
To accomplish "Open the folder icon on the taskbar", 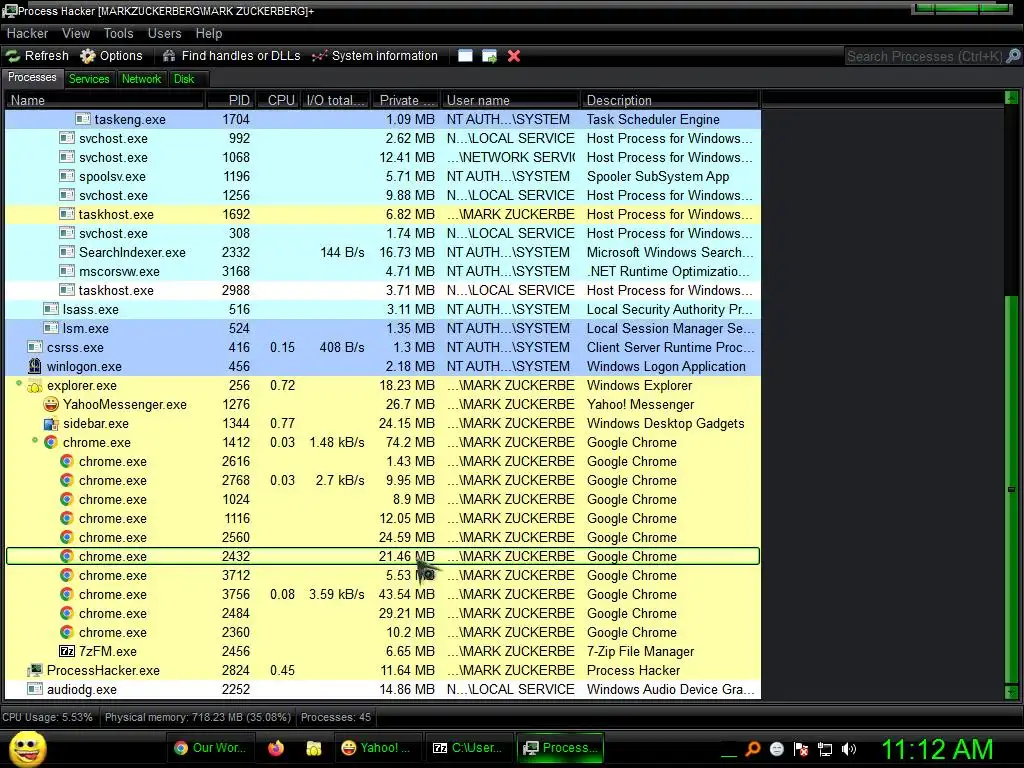I will 313,748.
